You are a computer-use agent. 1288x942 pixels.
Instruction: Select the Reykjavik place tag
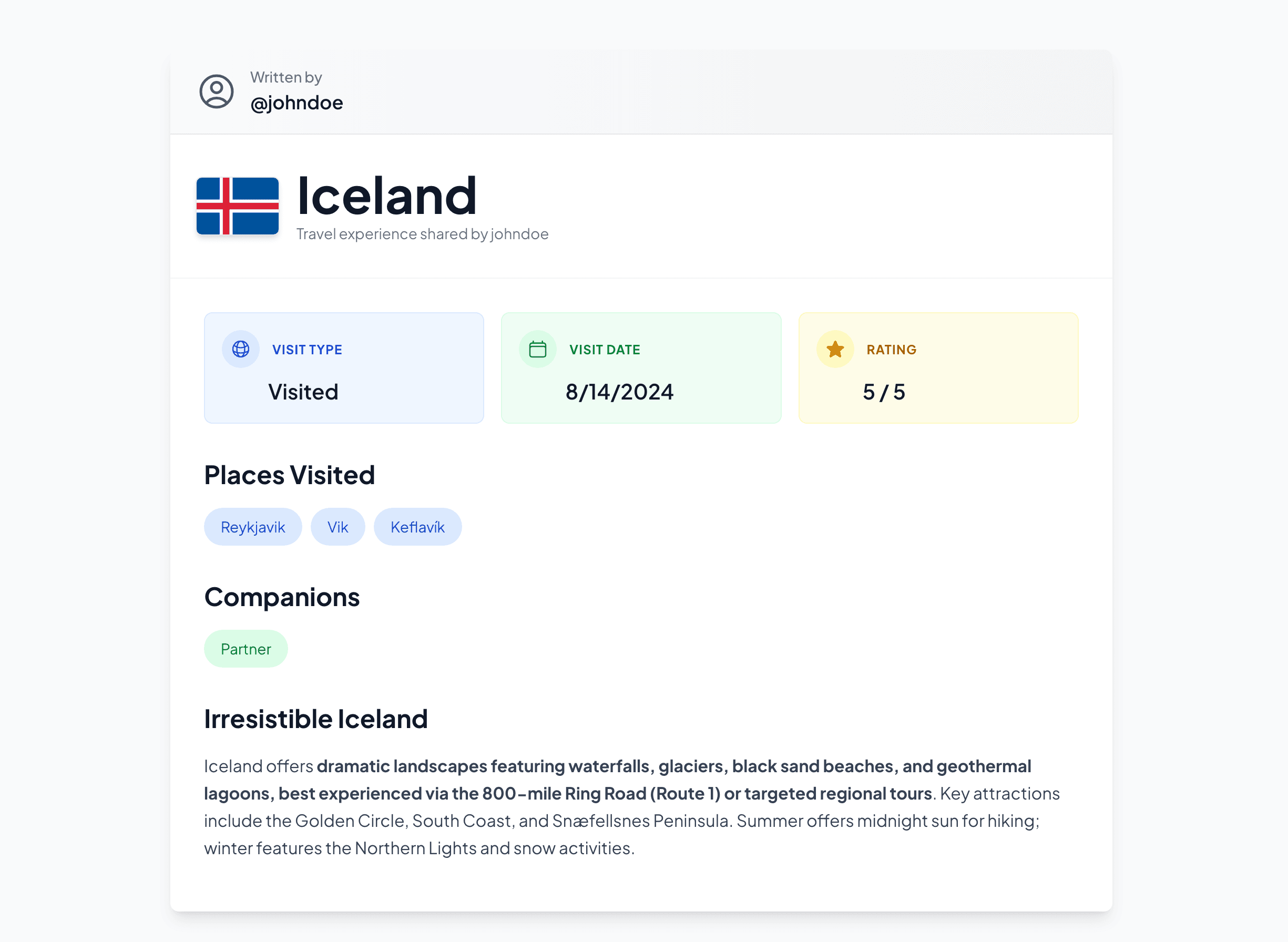pos(253,527)
